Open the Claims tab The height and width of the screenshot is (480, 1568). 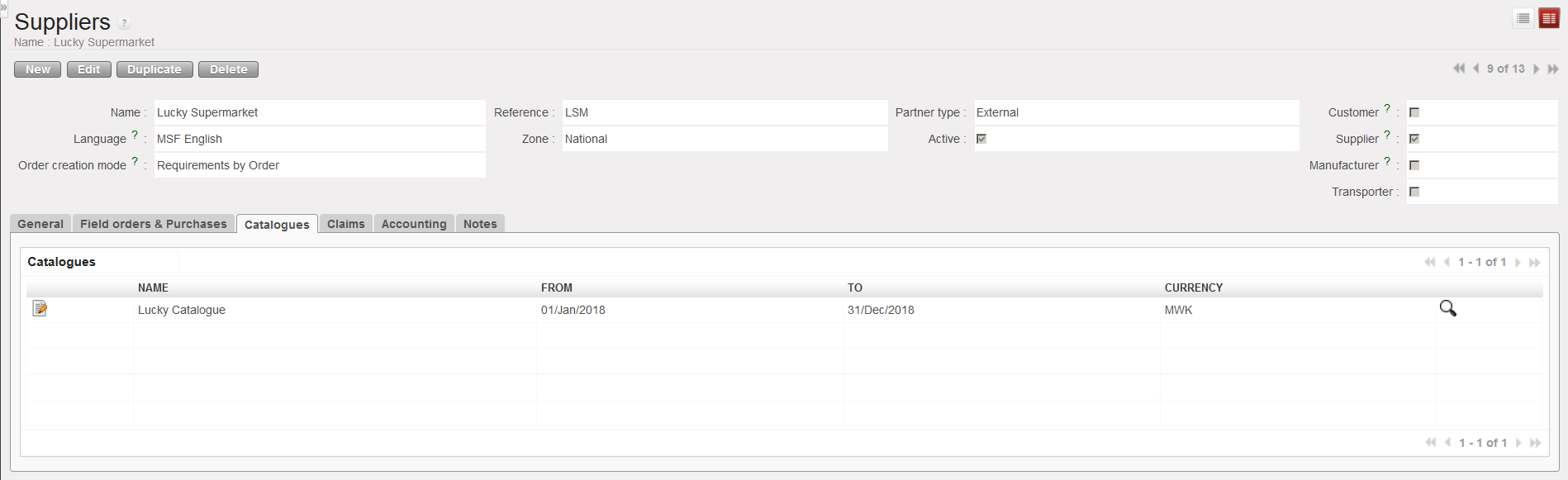pos(345,224)
